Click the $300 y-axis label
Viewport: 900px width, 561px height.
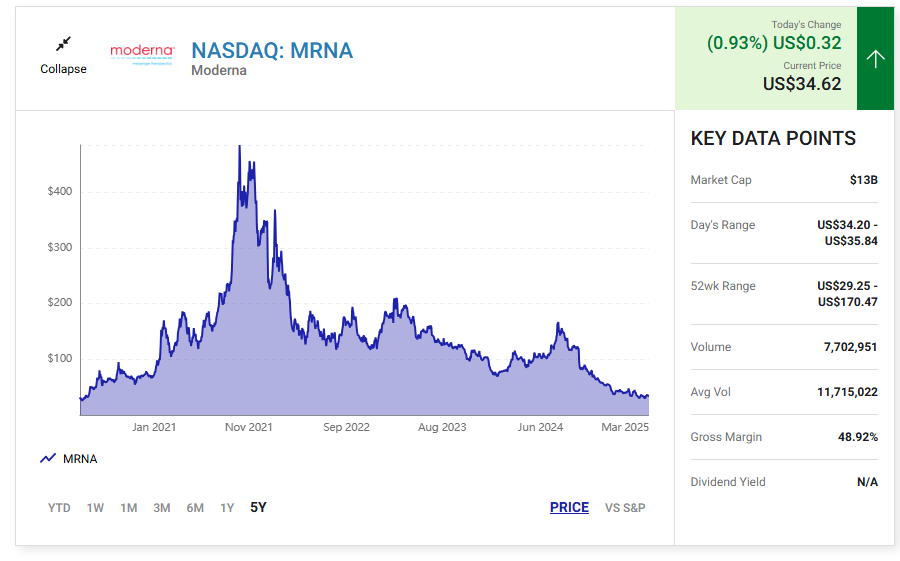pos(60,247)
